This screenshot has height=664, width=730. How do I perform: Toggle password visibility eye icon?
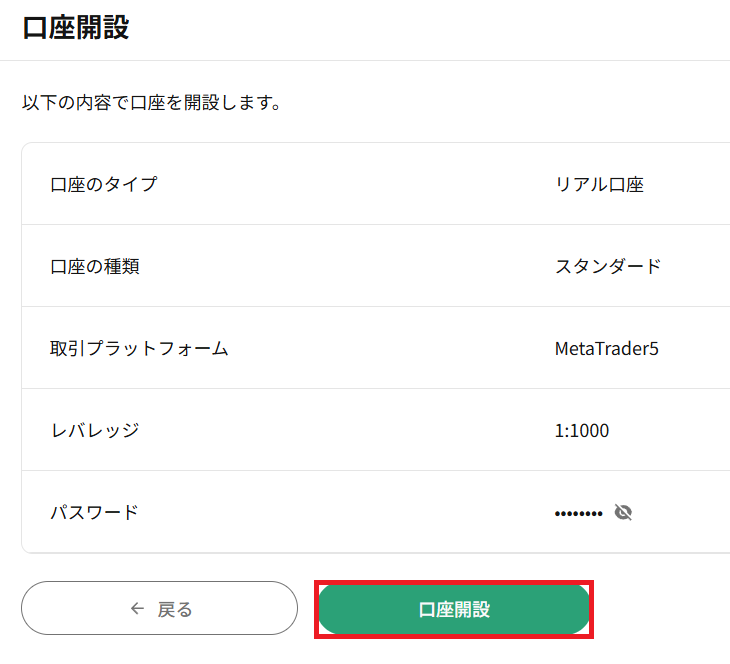[x=623, y=512]
